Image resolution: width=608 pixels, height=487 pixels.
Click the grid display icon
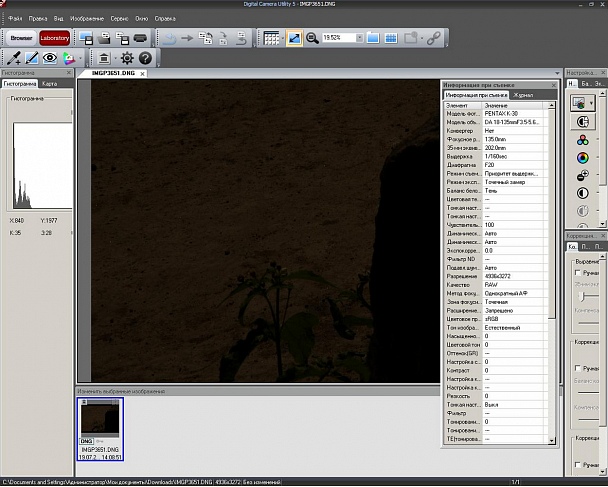point(271,38)
